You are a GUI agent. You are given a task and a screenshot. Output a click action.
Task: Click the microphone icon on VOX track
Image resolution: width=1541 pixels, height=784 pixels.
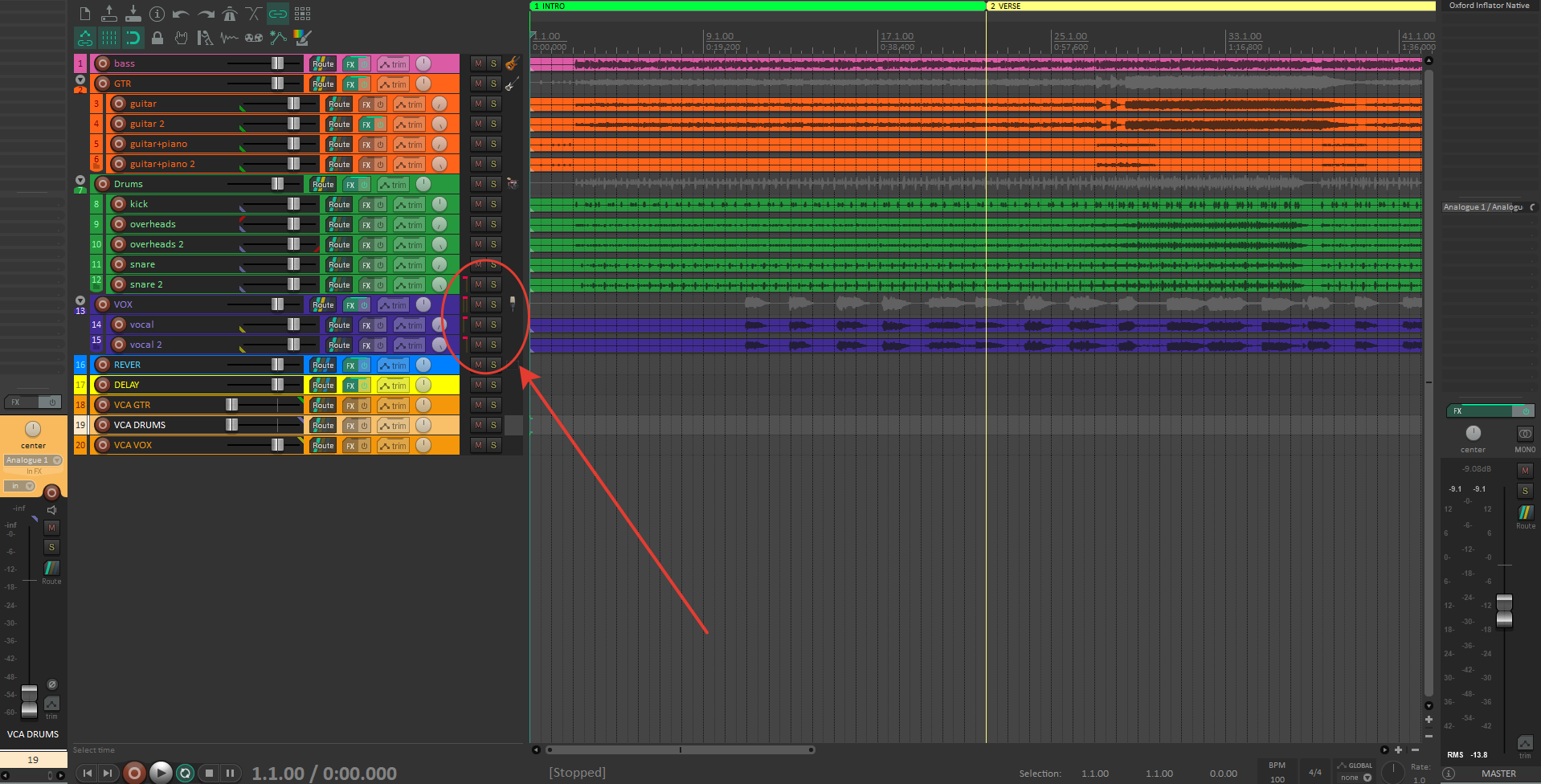[x=513, y=304]
